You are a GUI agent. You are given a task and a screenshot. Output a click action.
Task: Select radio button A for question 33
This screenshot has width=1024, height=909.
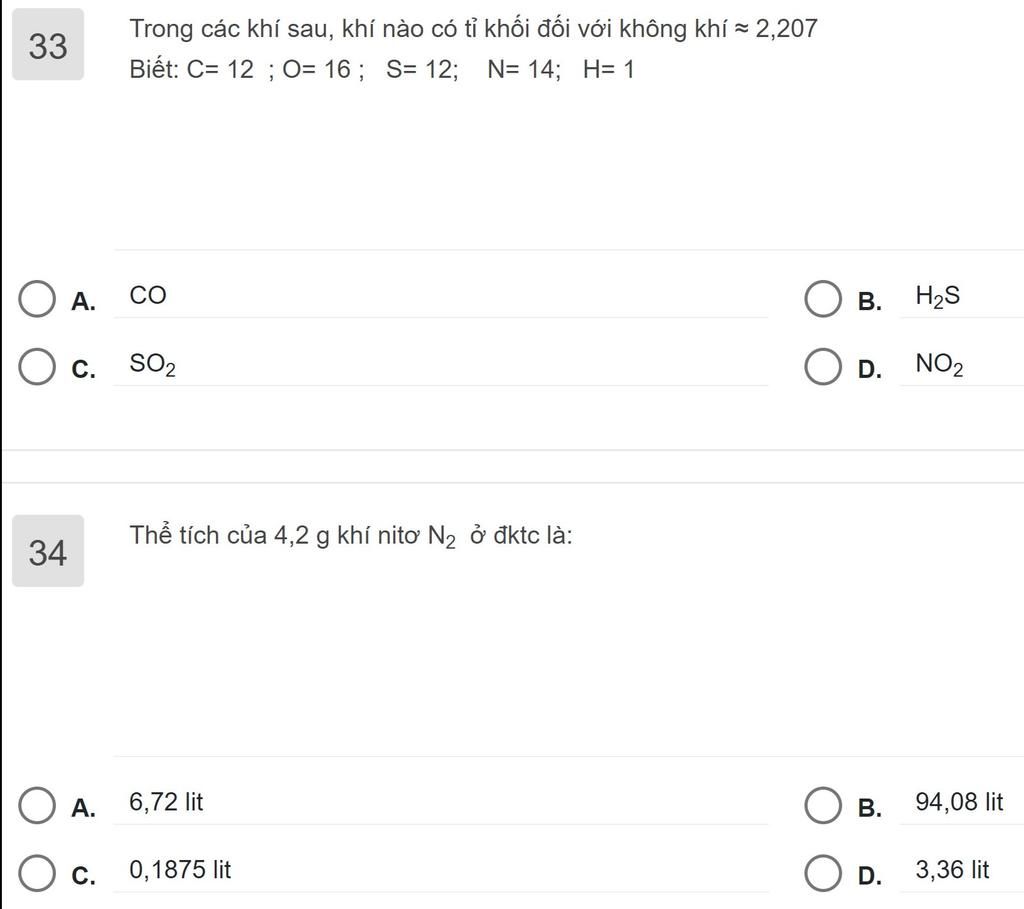[37, 299]
